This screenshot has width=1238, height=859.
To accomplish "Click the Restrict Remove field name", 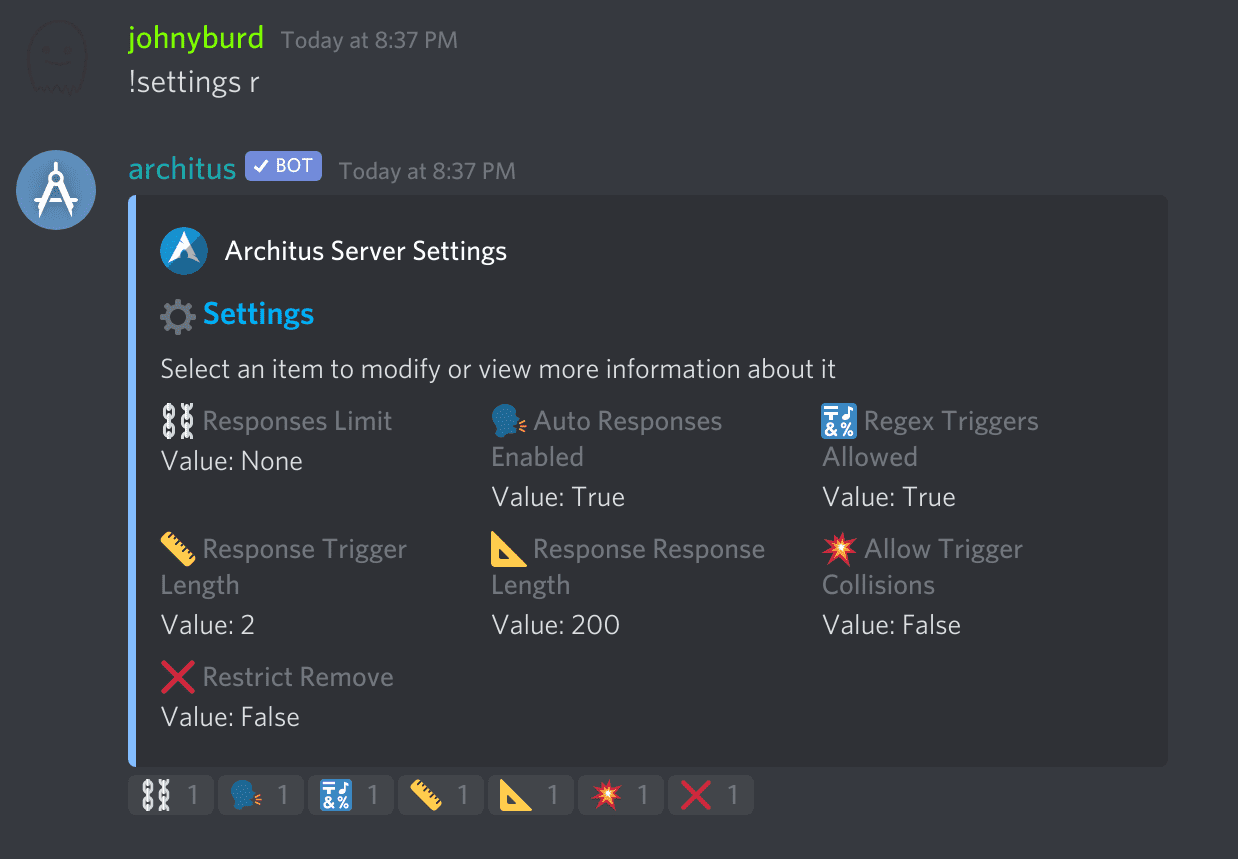I will pos(298,677).
